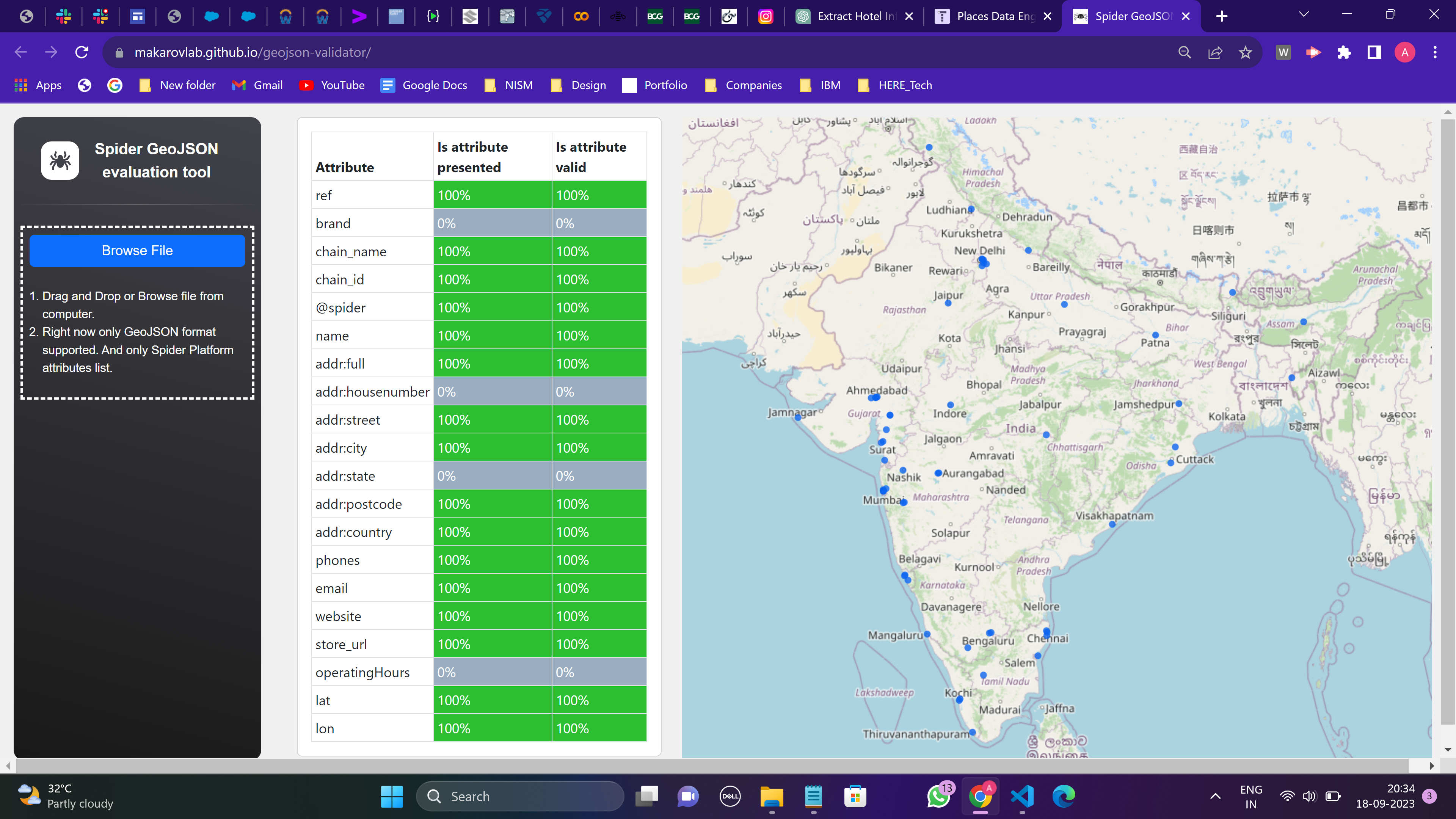The width and height of the screenshot is (1456, 819).
Task: Expand the Companies bookmark folder
Action: (x=743, y=85)
